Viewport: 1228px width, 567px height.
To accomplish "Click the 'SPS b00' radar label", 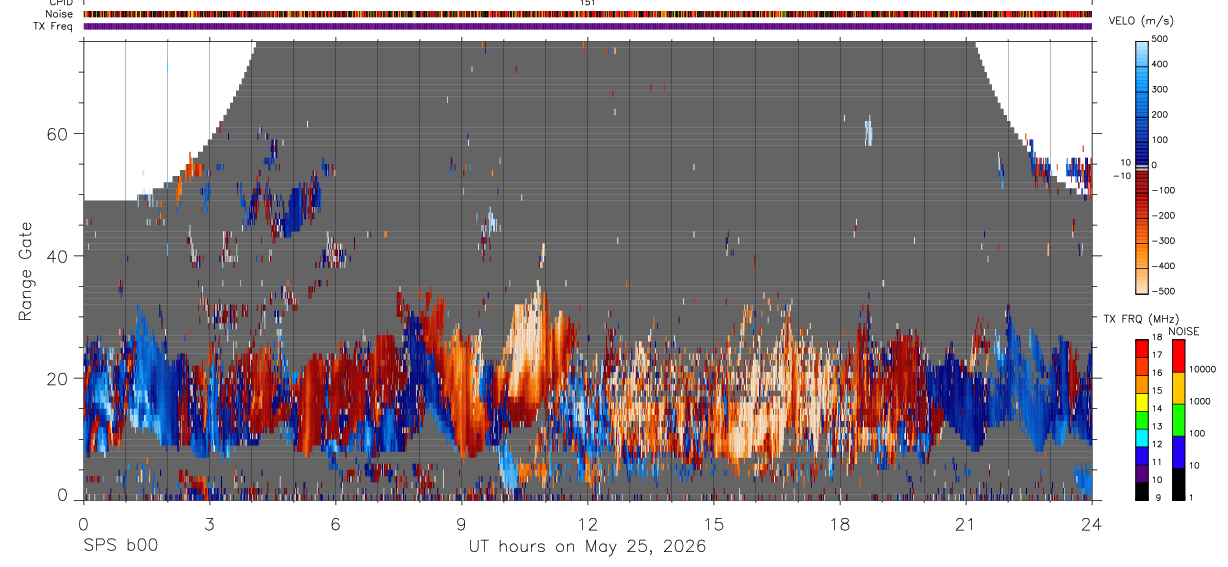I will 120,547.
